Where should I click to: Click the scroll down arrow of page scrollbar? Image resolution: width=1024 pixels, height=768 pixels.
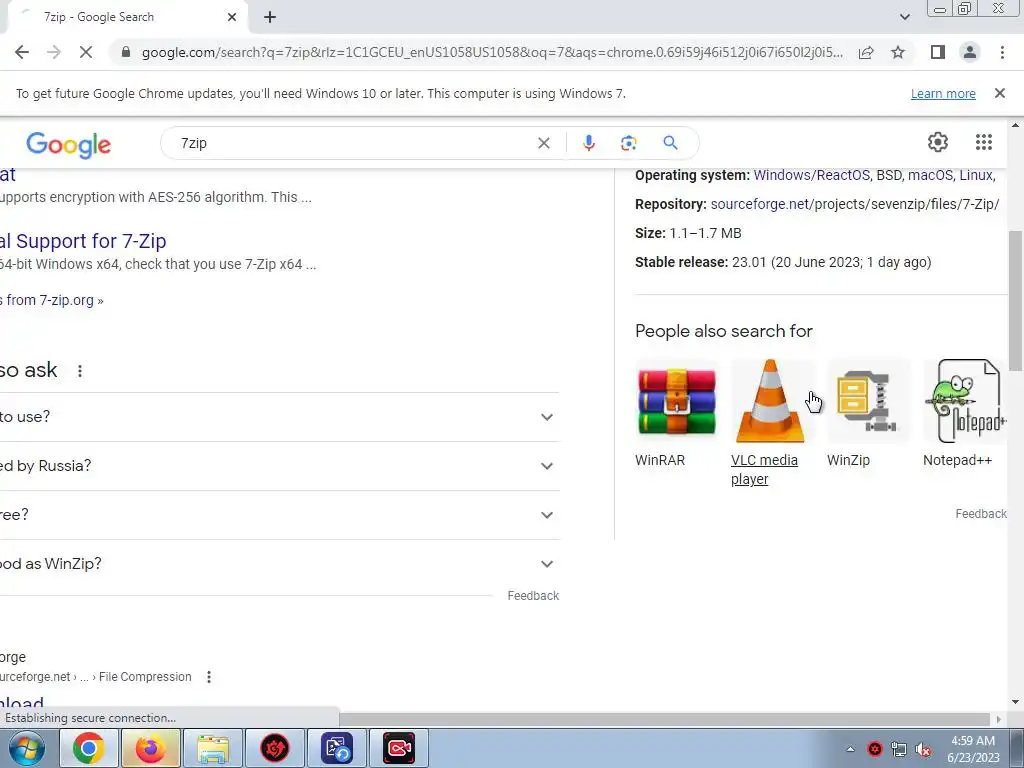point(1015,703)
